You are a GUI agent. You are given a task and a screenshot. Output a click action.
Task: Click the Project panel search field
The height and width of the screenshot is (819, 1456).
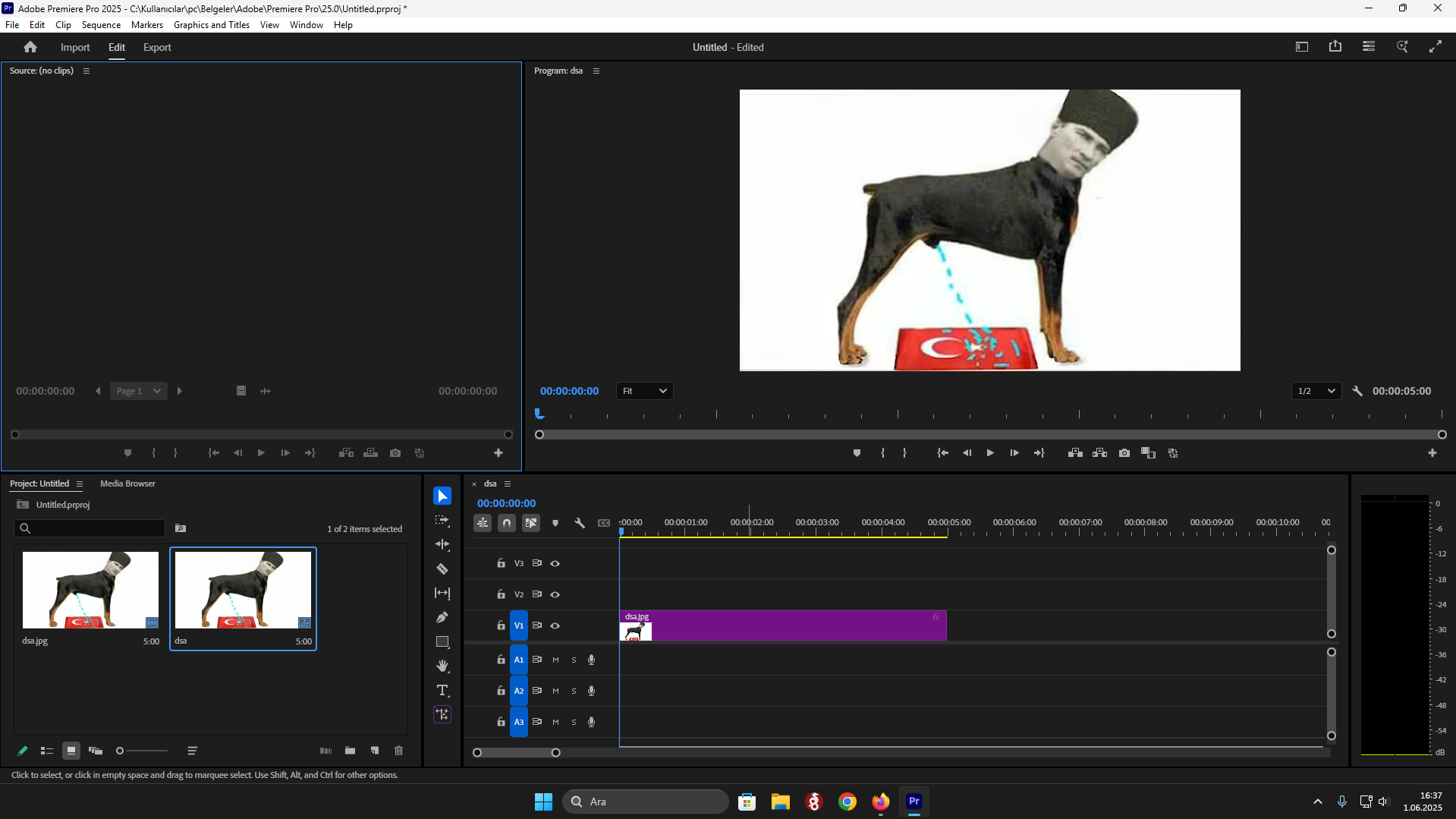click(x=90, y=528)
